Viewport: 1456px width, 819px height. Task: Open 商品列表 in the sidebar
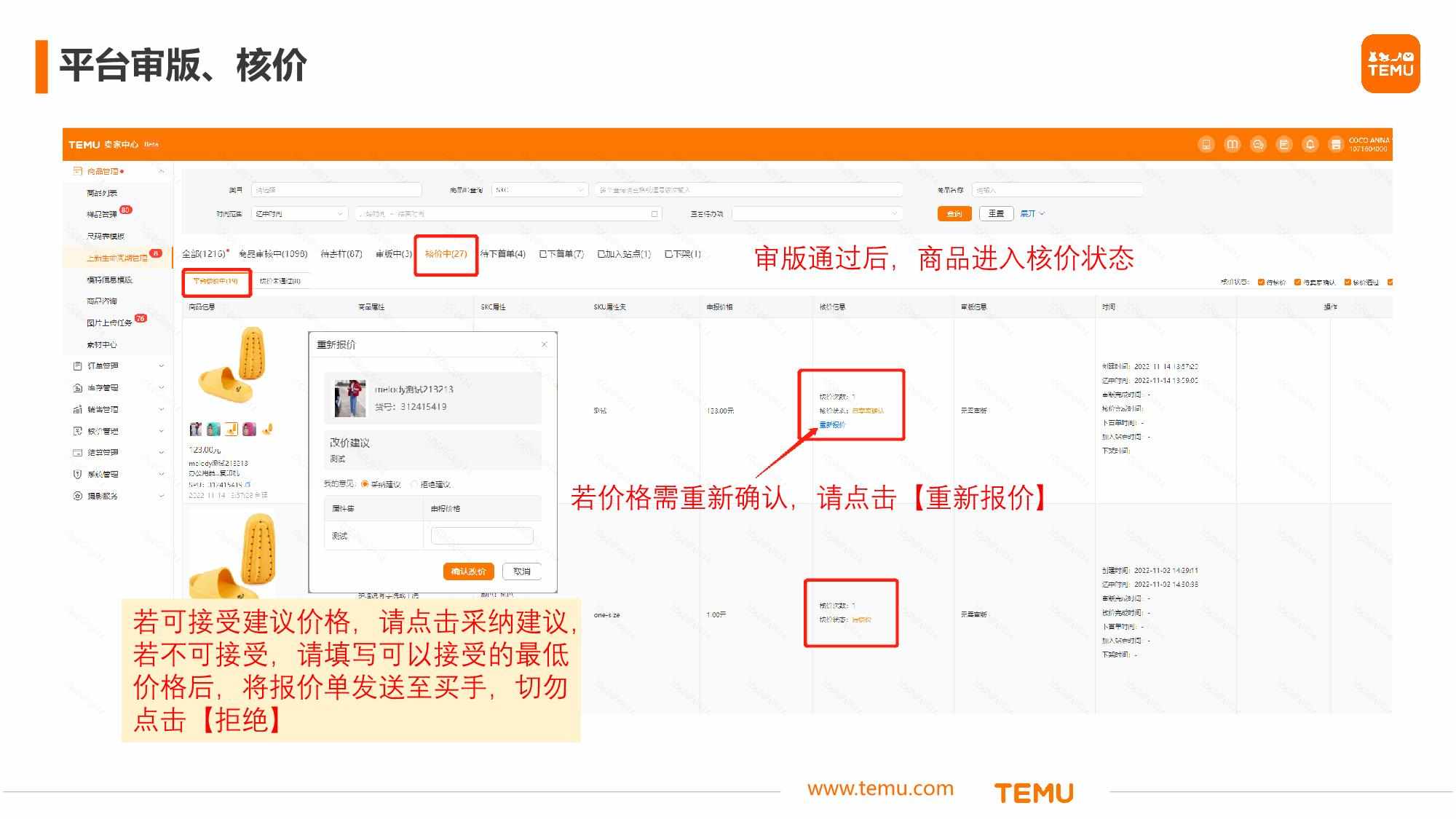102,193
